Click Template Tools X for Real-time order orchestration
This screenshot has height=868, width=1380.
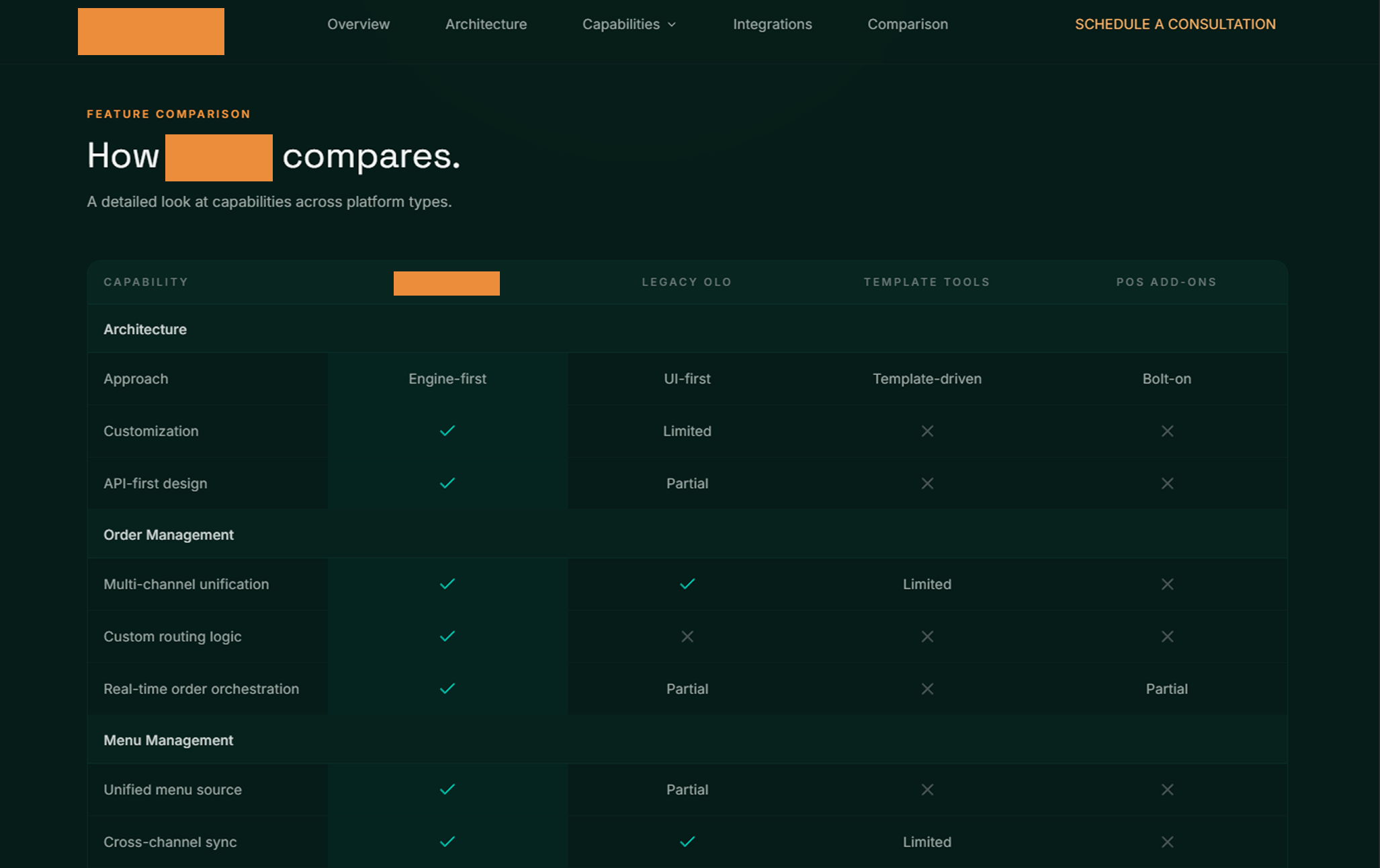tap(927, 689)
